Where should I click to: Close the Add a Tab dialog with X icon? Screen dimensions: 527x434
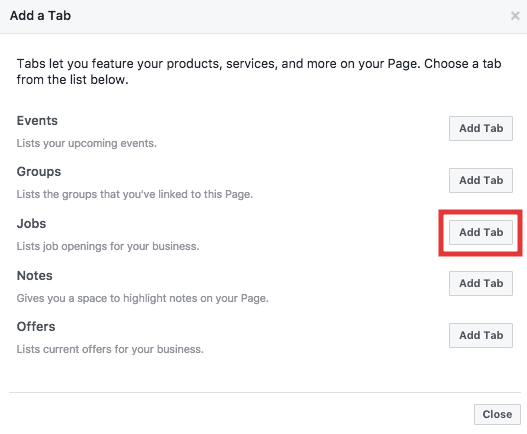pos(515,15)
